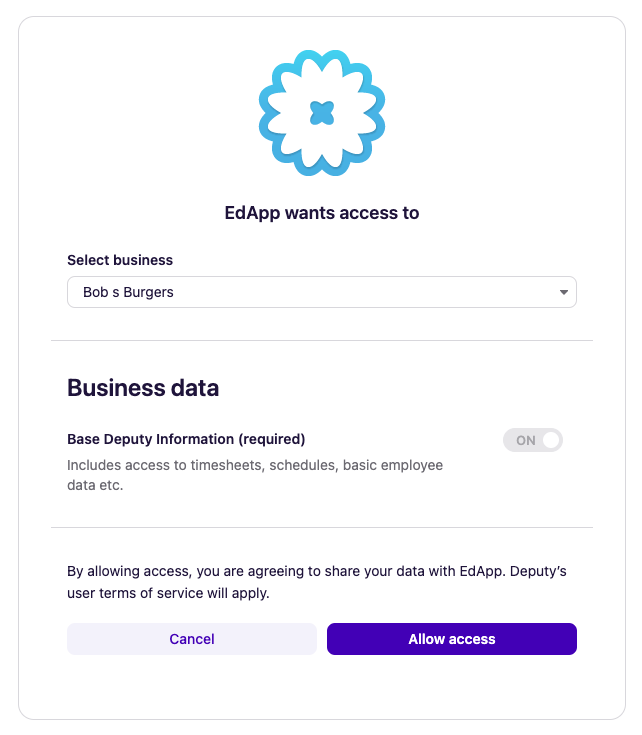Click the timesheets and schedules description text
The height and width of the screenshot is (735, 642).
[x=255, y=465]
